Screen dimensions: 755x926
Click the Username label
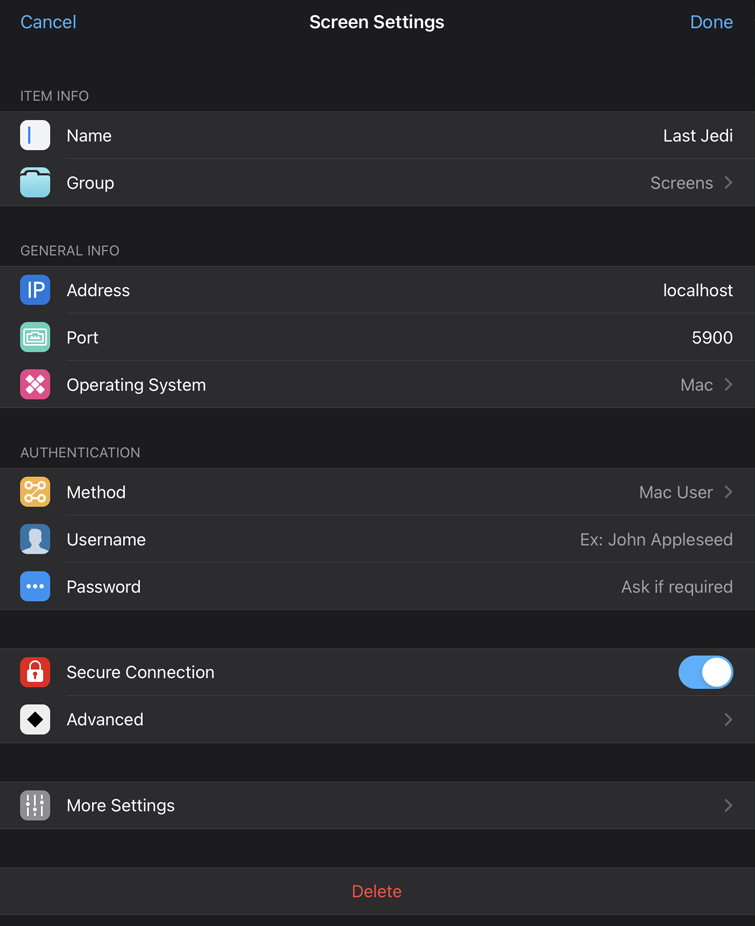[106, 539]
